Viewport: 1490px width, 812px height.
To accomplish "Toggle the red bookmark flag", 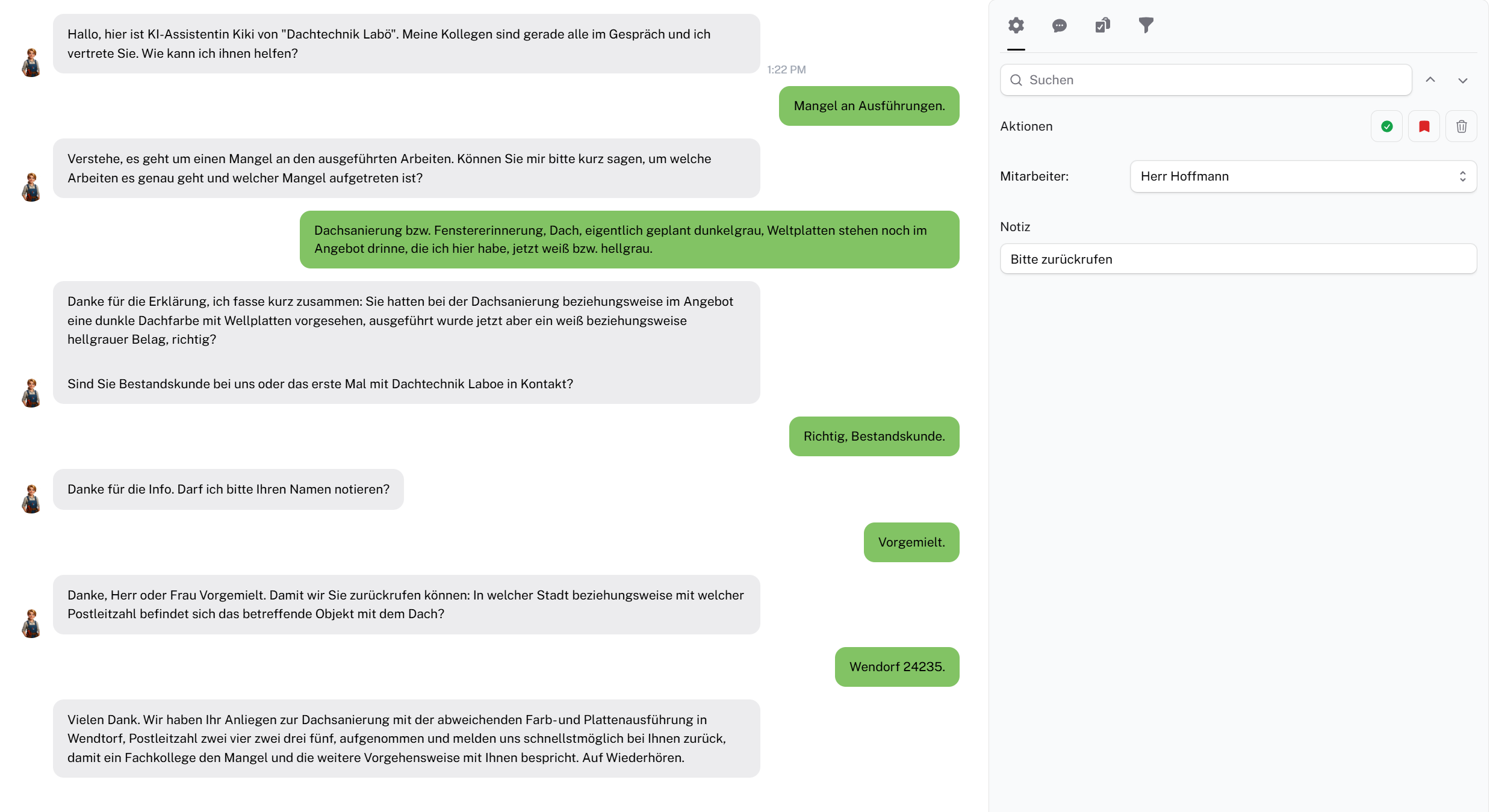I will pyautogui.click(x=1424, y=126).
